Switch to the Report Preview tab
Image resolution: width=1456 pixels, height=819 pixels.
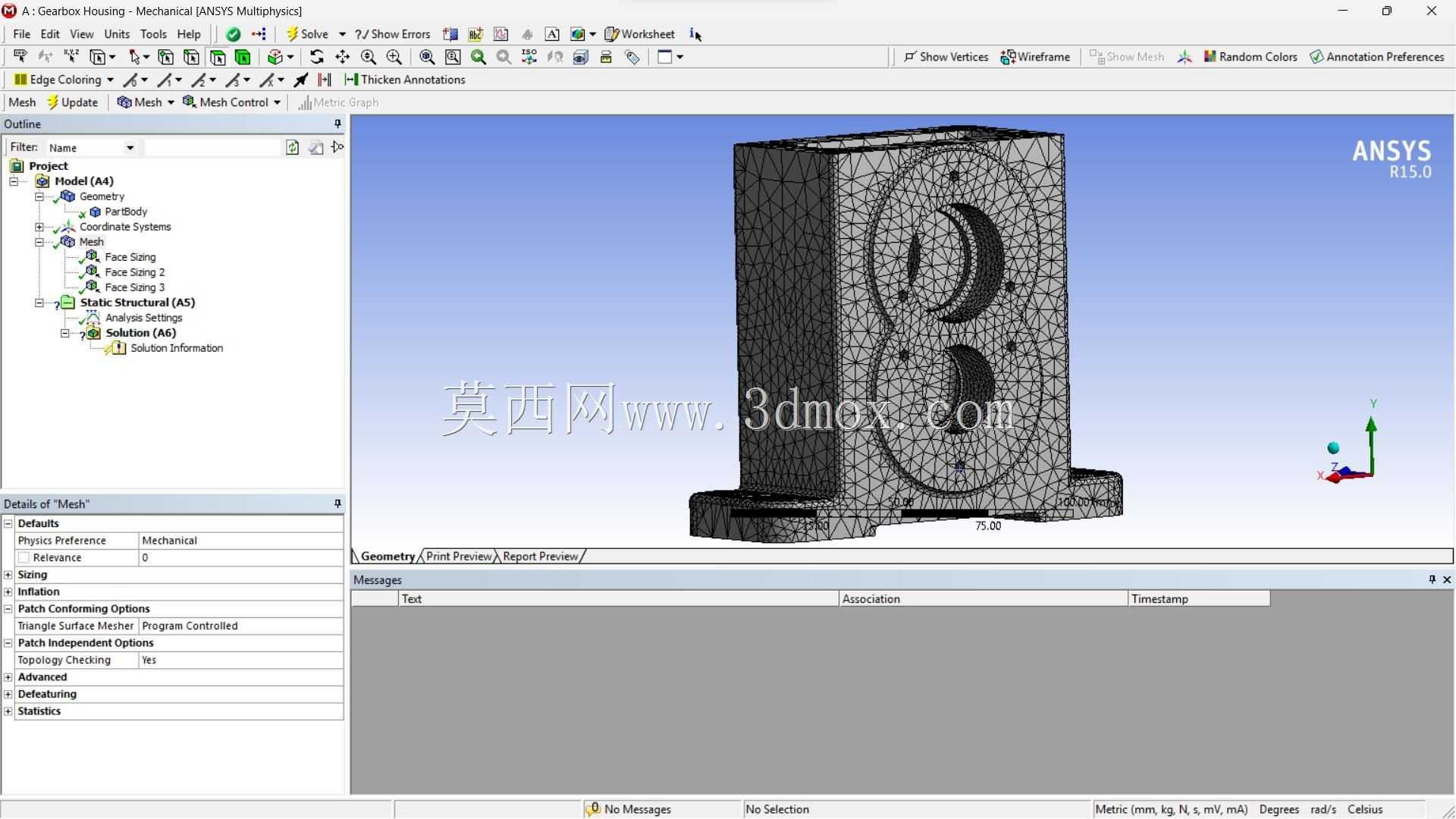(540, 557)
